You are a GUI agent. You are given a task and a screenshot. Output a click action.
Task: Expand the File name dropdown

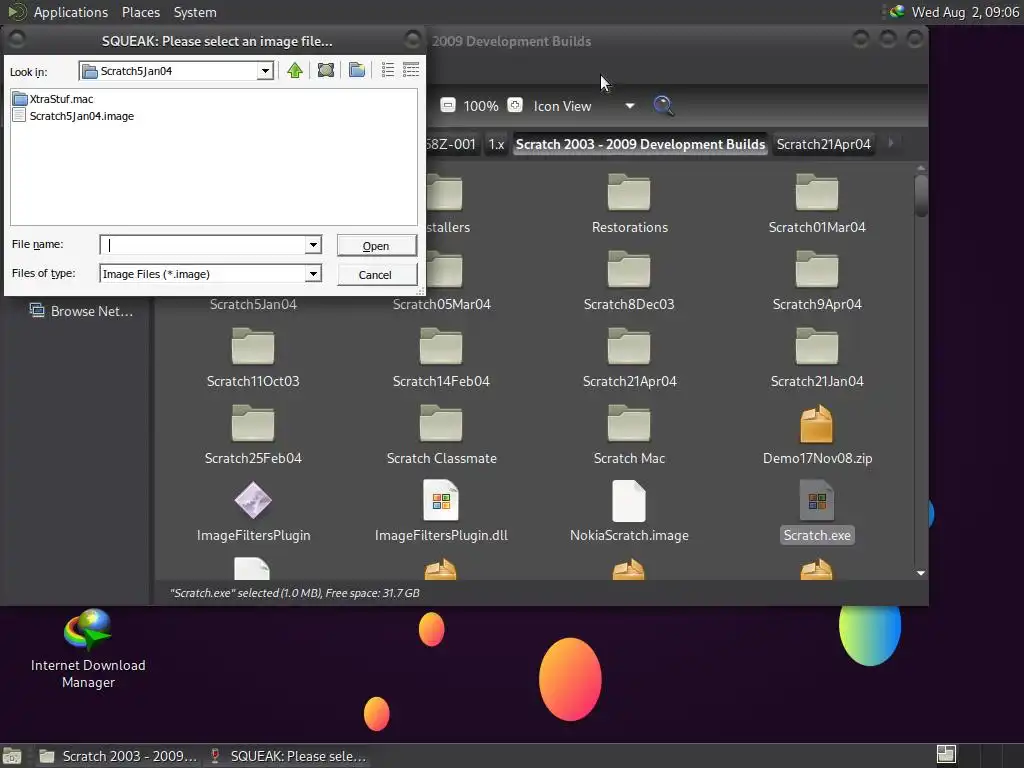(313, 245)
